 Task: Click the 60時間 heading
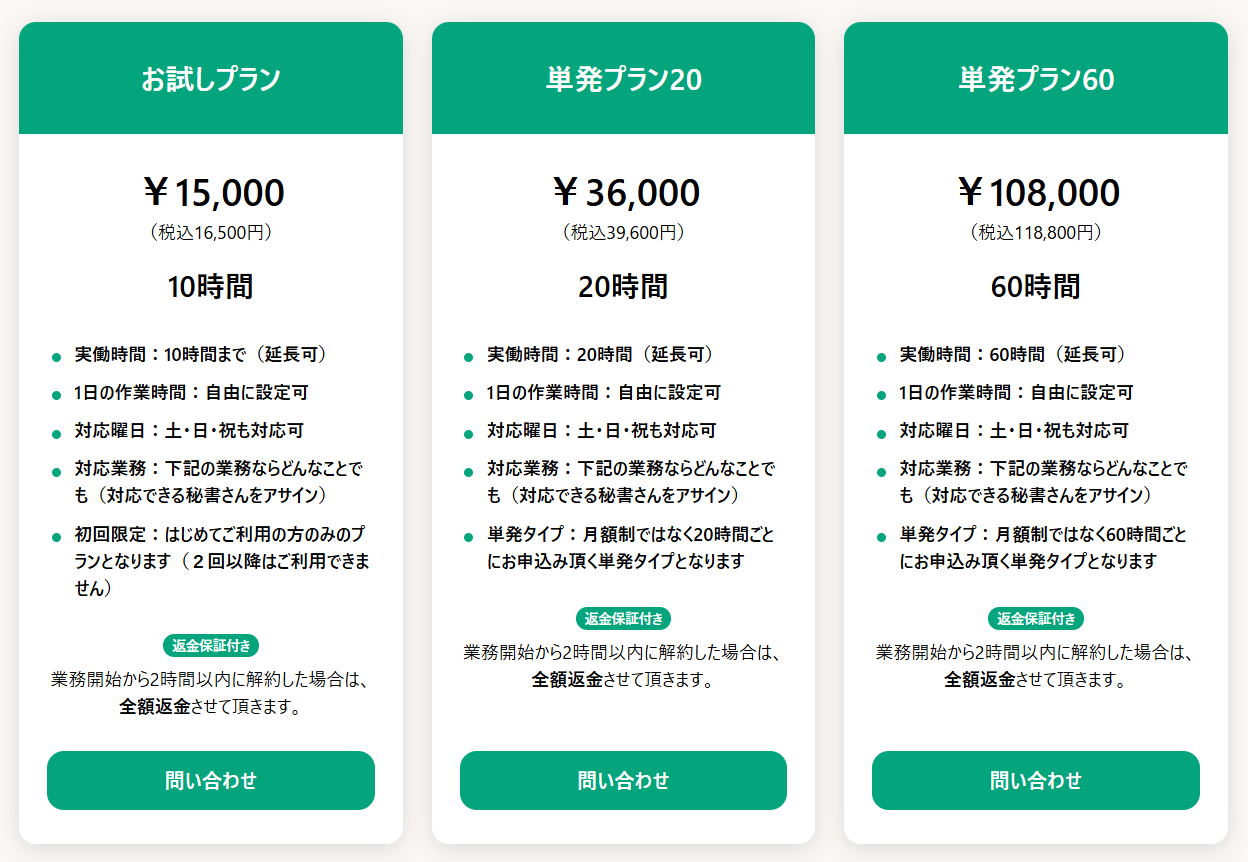pos(1035,287)
